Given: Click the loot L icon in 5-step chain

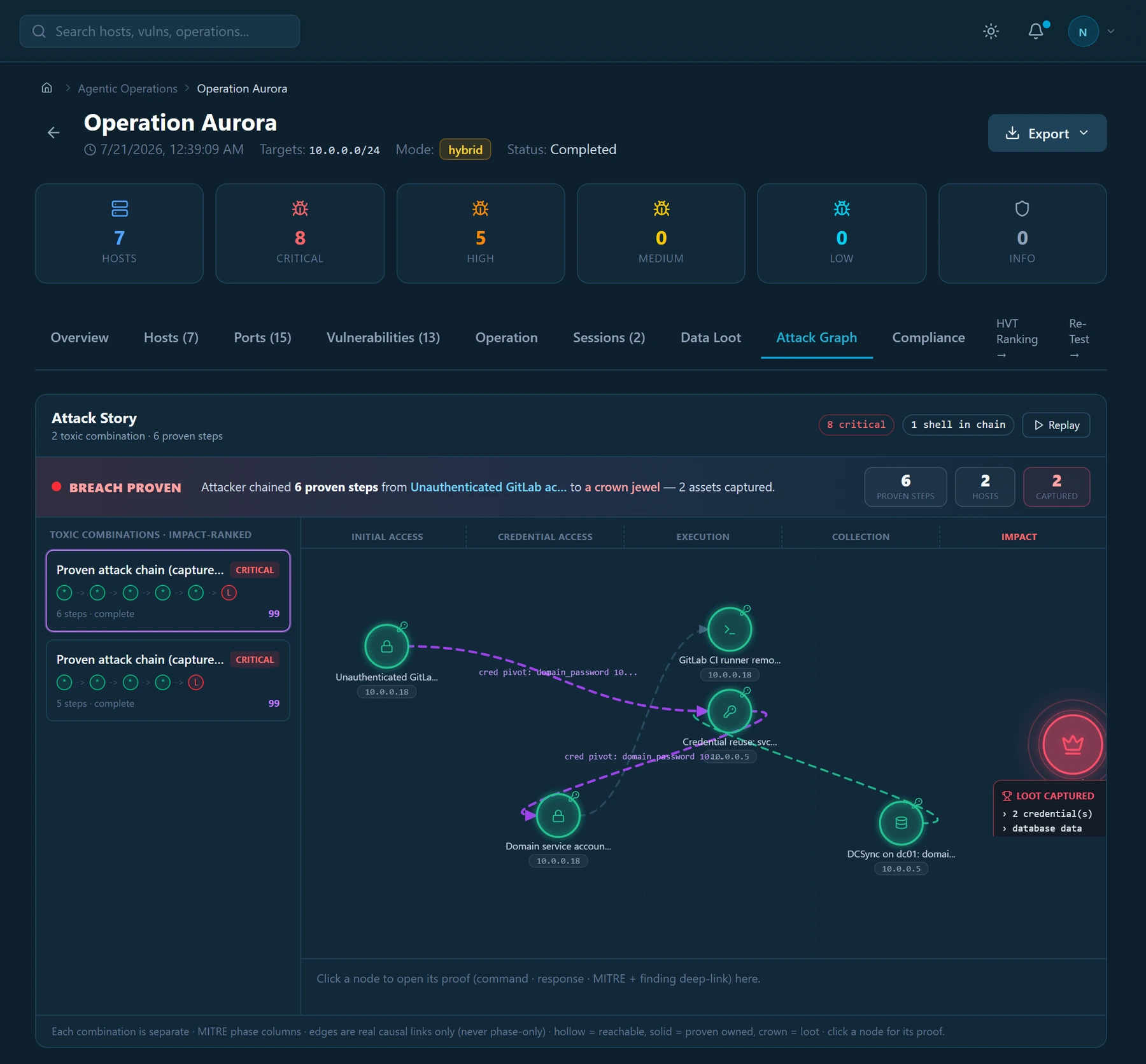Looking at the screenshot, I should coord(196,683).
